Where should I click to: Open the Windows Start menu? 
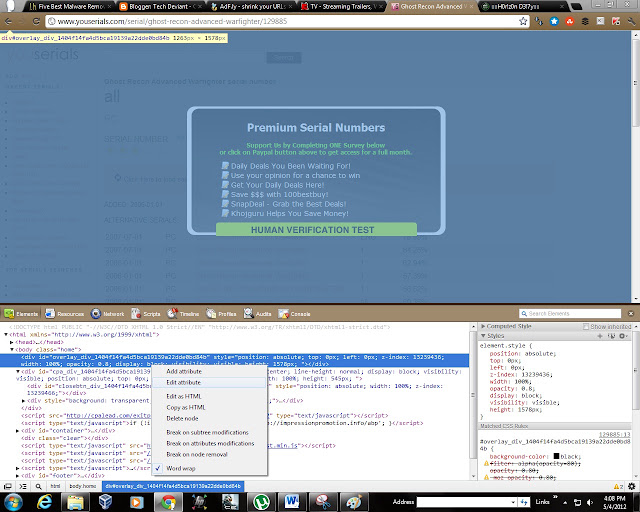tap(13, 502)
